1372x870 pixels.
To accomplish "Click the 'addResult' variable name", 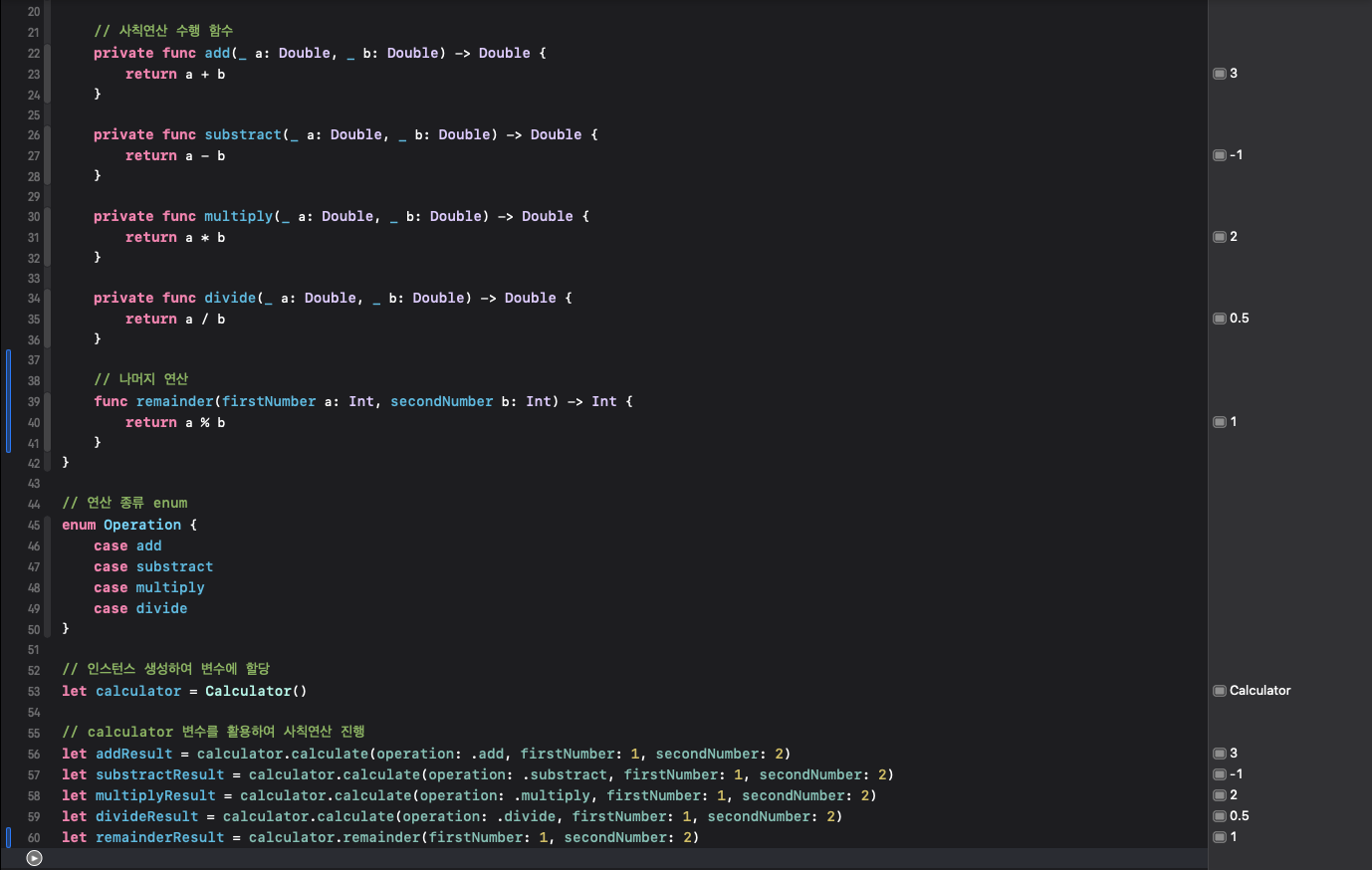I will [134, 754].
